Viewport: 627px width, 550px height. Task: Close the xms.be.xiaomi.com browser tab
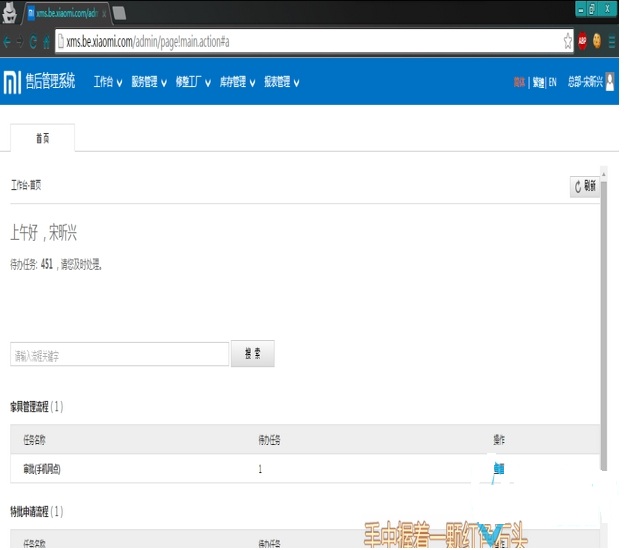click(104, 14)
